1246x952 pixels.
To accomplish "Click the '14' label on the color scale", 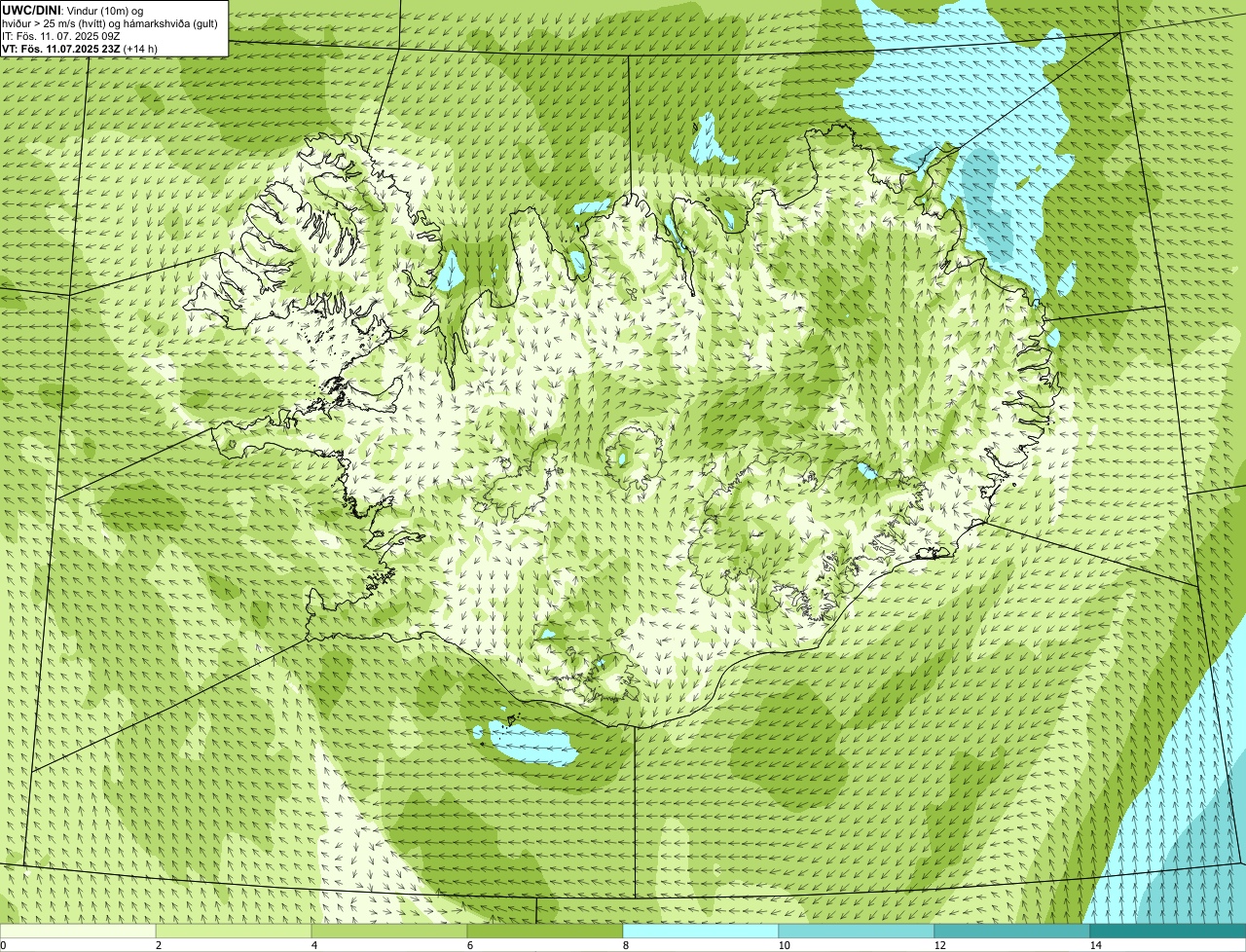I will coord(1095,945).
